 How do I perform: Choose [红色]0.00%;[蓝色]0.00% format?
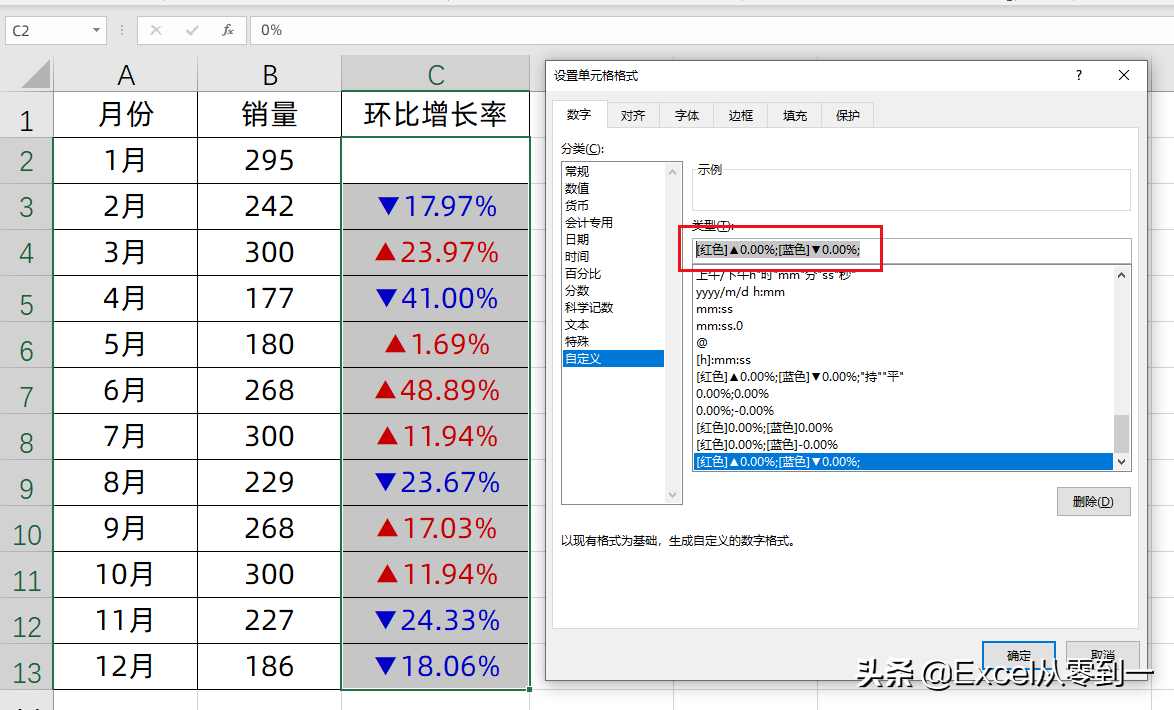point(904,428)
